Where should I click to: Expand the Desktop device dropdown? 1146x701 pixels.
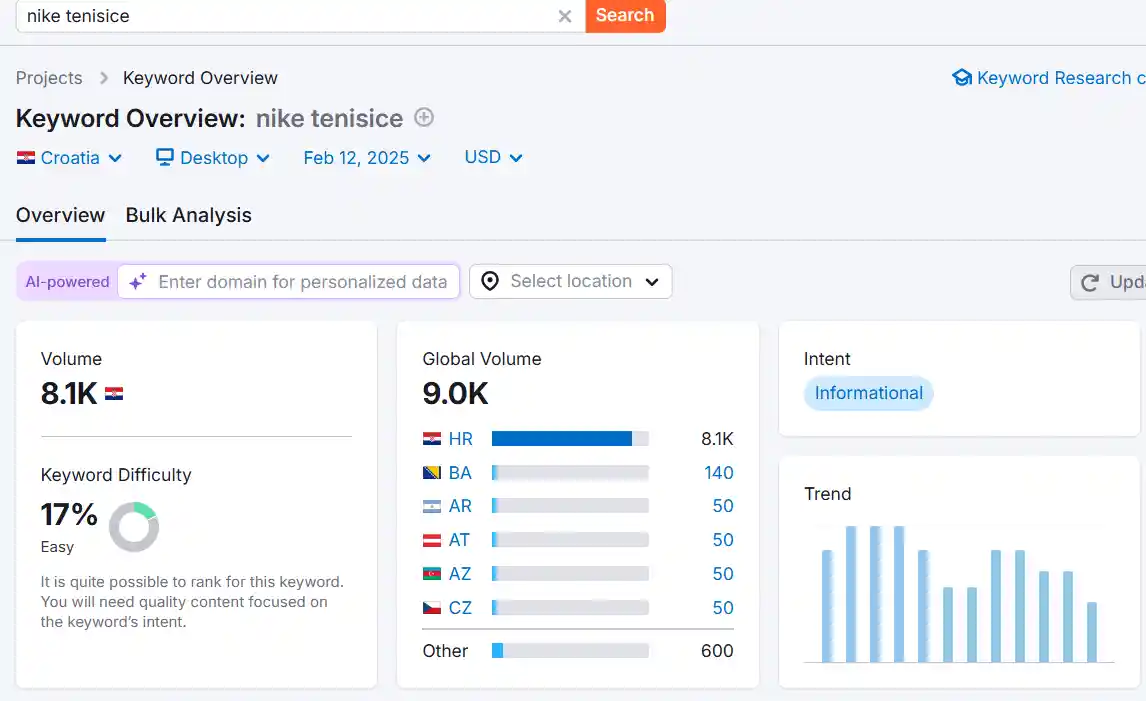pos(213,158)
